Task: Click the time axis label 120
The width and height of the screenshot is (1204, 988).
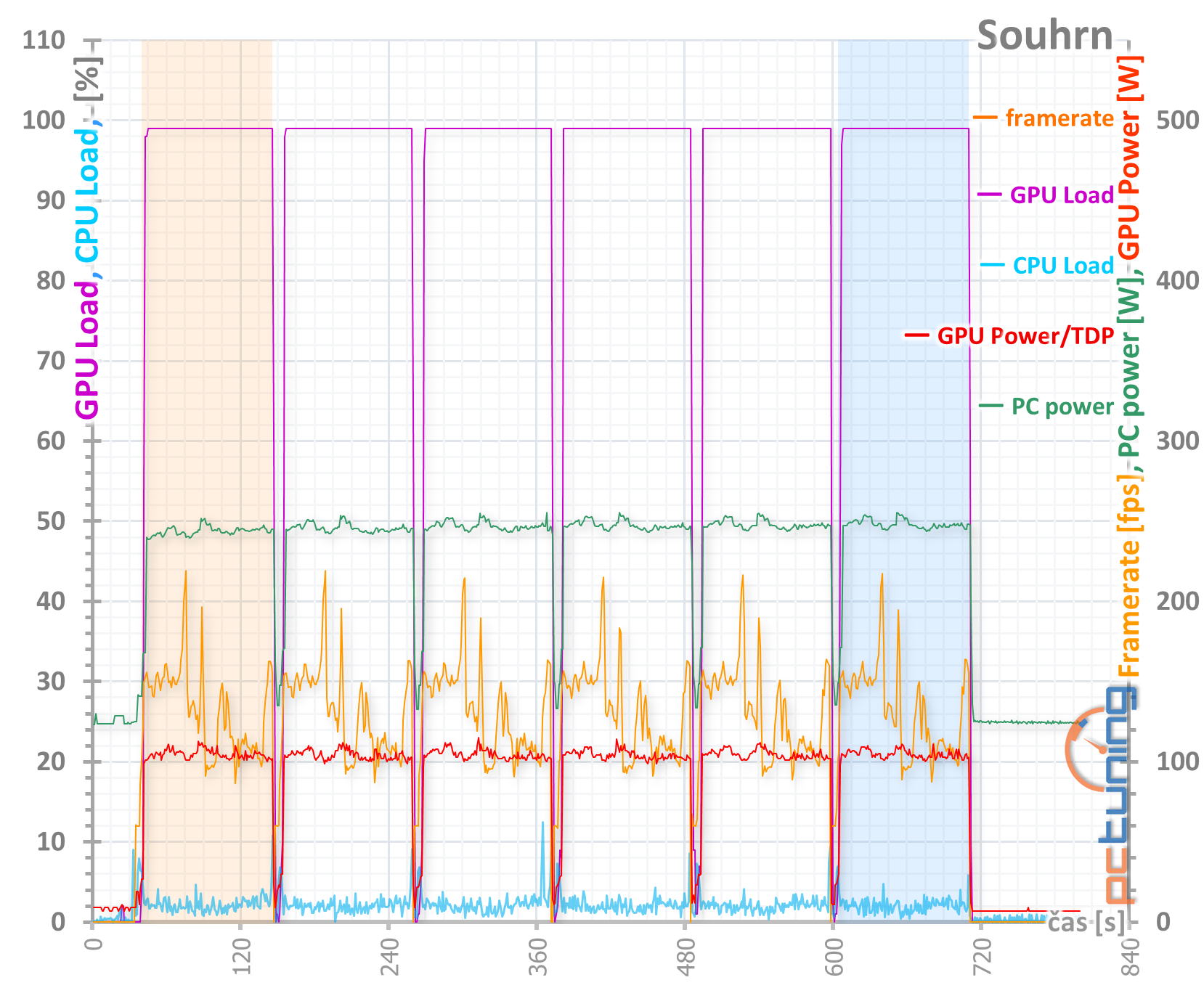Action: [x=241, y=958]
